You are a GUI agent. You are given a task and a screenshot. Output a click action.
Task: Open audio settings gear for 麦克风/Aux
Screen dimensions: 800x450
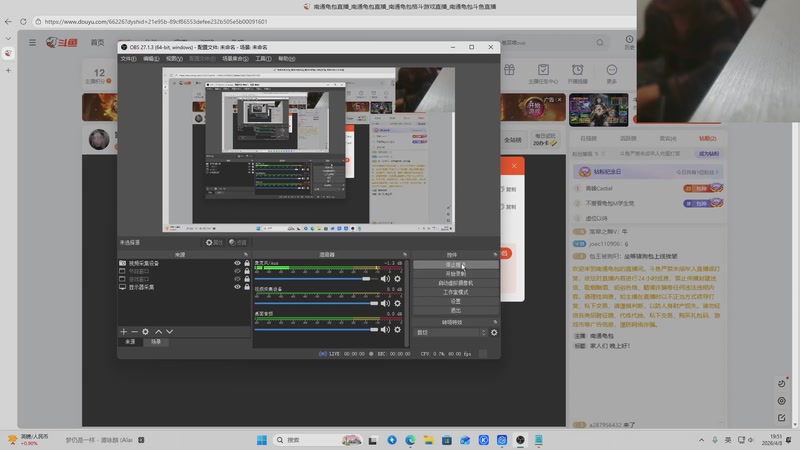[397, 279]
